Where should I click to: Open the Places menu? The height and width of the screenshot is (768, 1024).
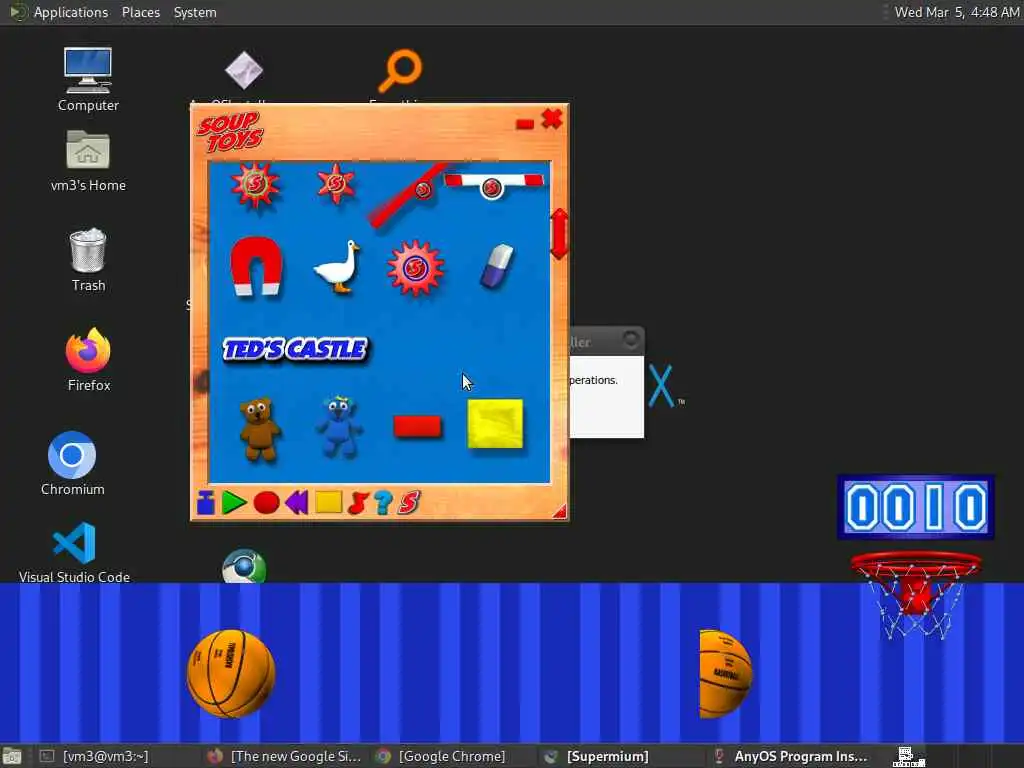(x=140, y=12)
